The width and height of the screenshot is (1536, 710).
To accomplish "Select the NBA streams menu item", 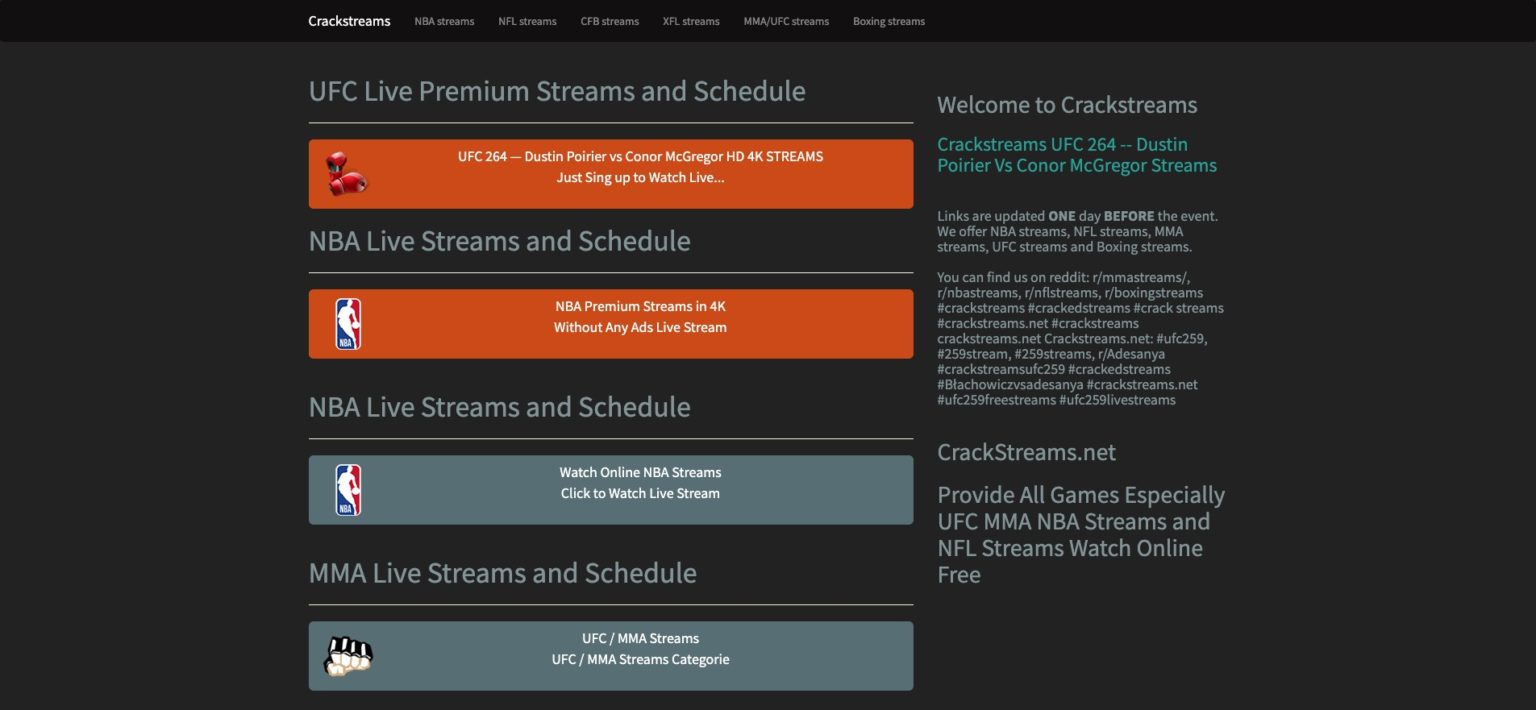I will click(x=444, y=20).
